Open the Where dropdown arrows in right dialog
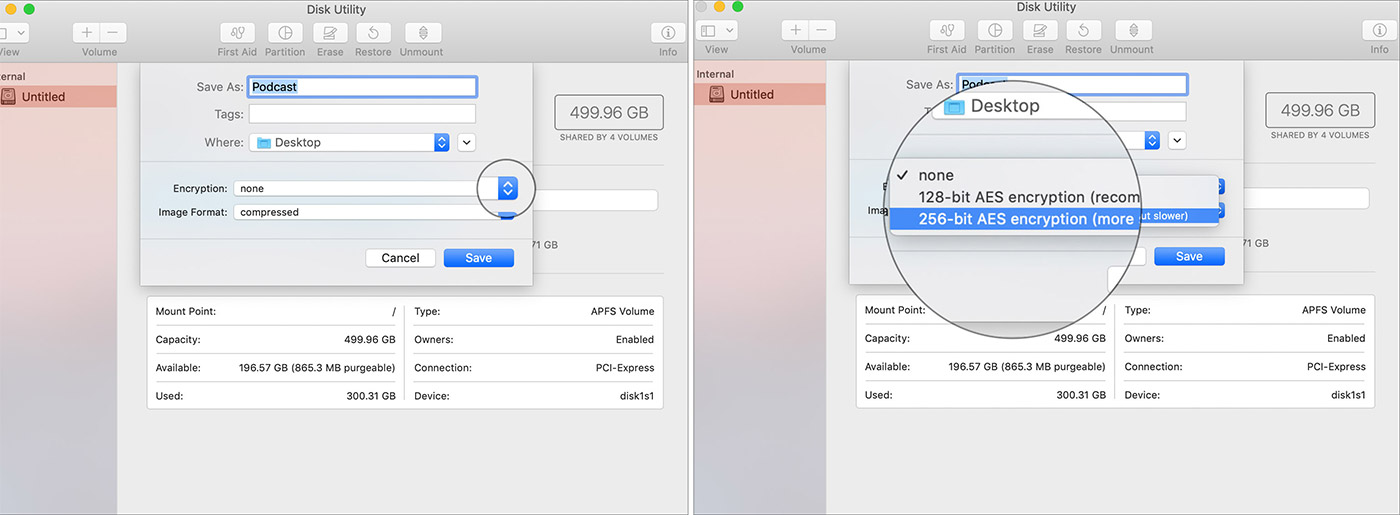Viewport: 1400px width, 515px height. [x=1152, y=140]
